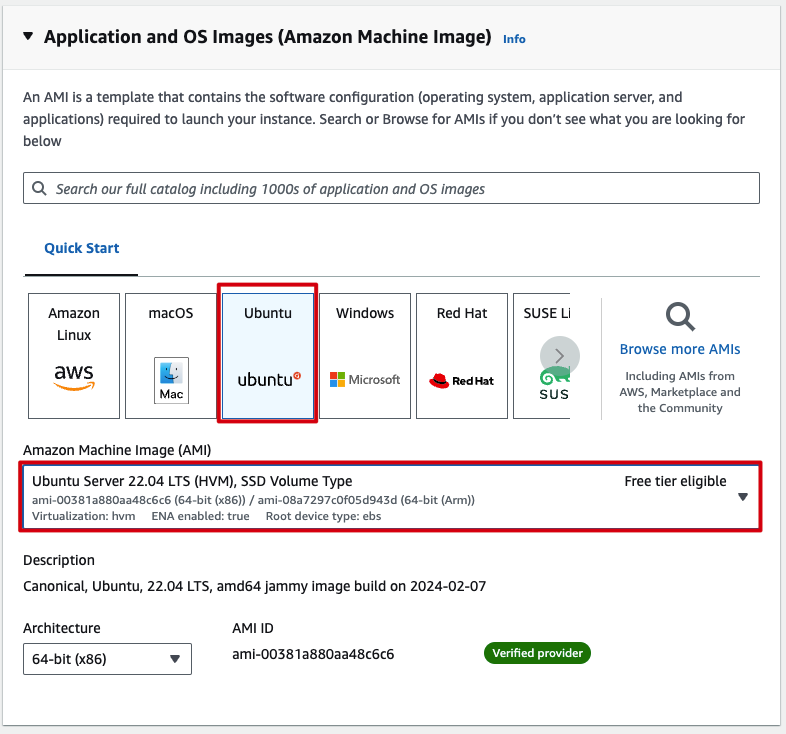Image resolution: width=786 pixels, height=734 pixels.
Task: Click the Browse more AMIs link
Action: click(x=680, y=349)
